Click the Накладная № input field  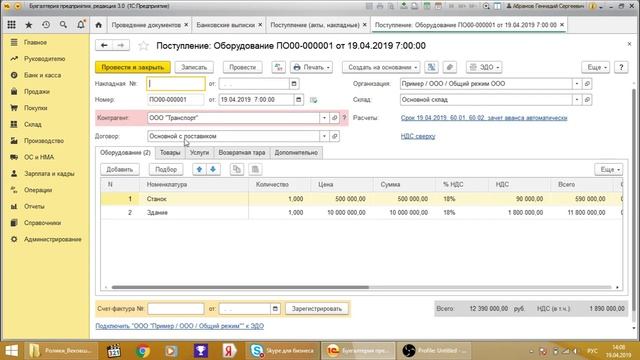pyautogui.click(x=176, y=84)
